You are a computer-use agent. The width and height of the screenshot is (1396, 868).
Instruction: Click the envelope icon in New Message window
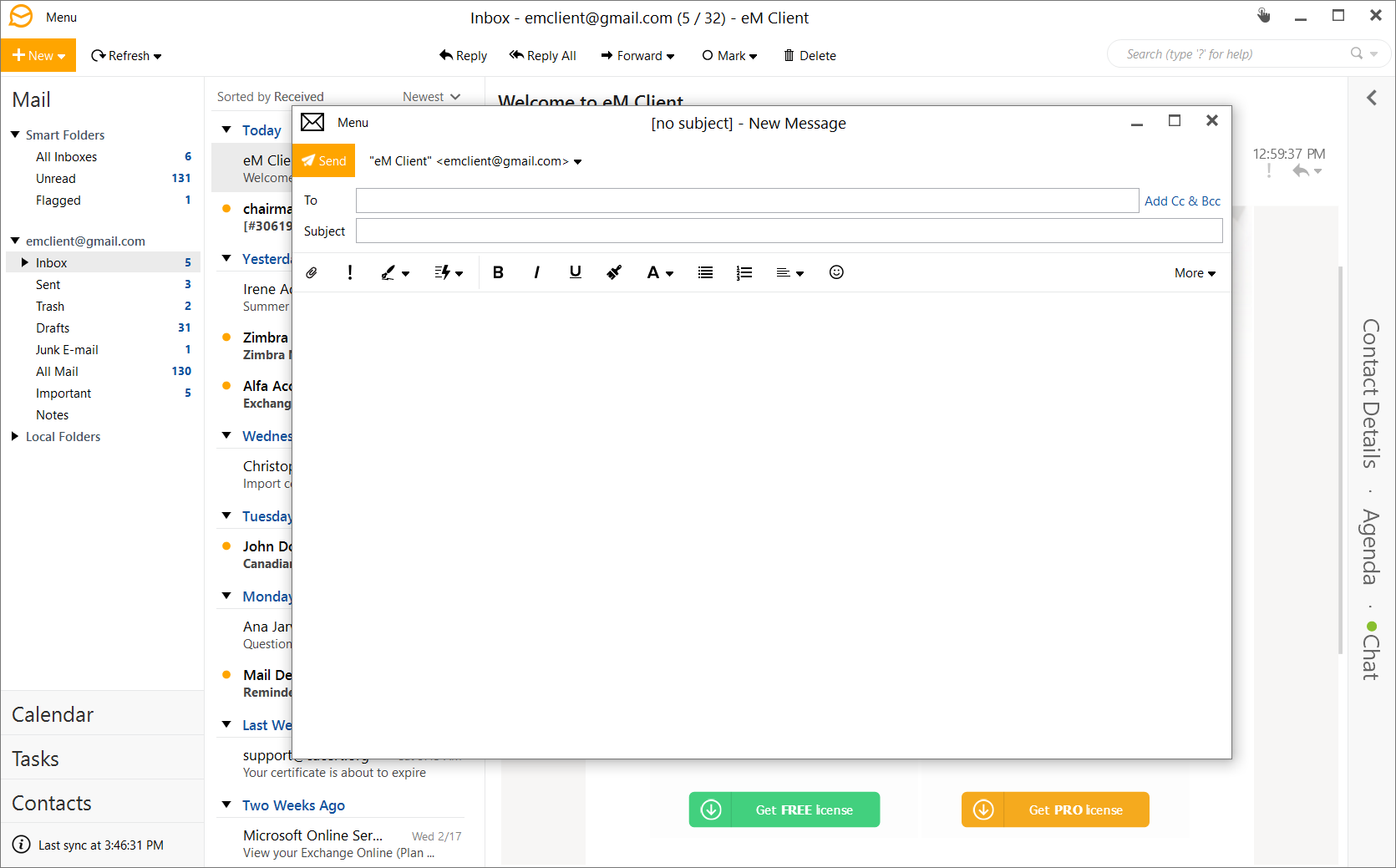pos(312,123)
